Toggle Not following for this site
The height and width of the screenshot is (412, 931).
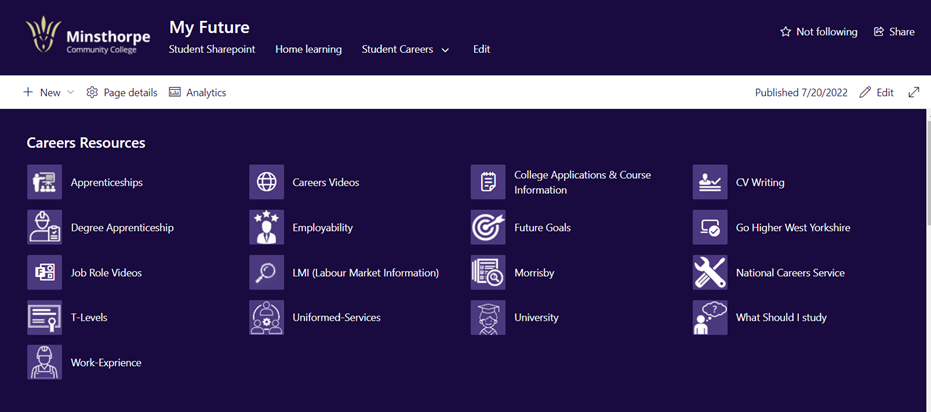tap(826, 32)
